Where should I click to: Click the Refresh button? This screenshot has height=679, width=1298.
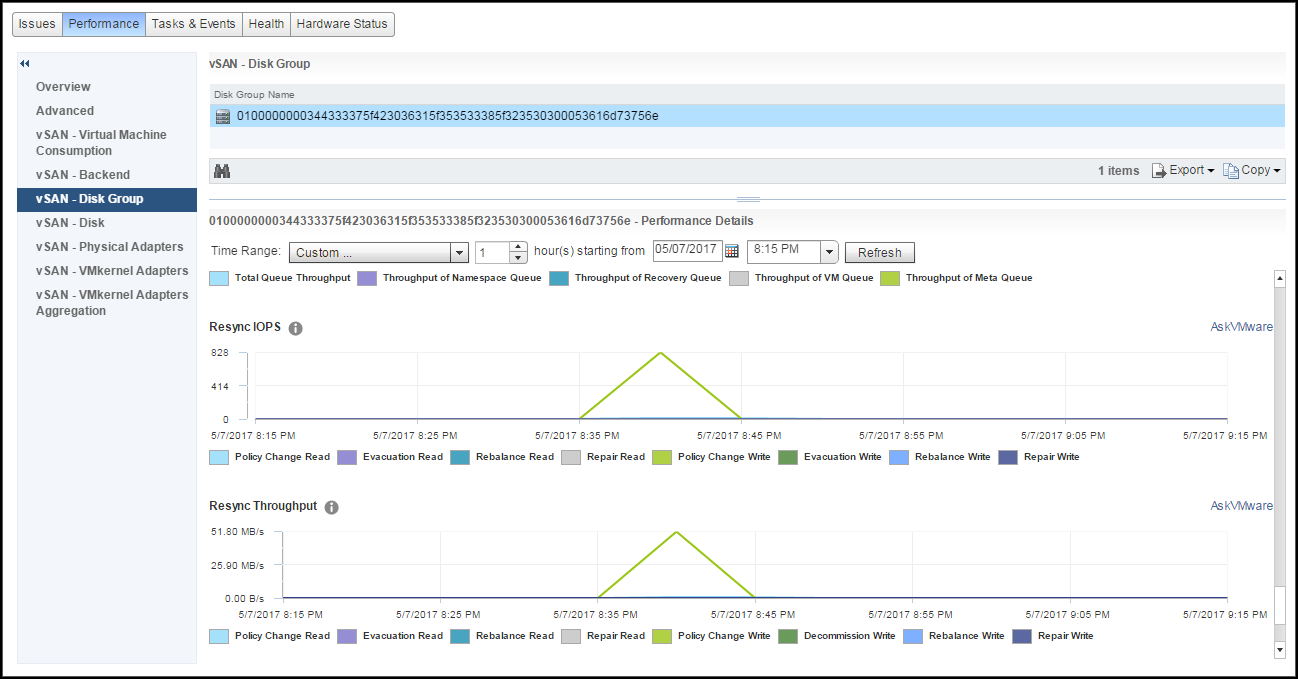880,252
